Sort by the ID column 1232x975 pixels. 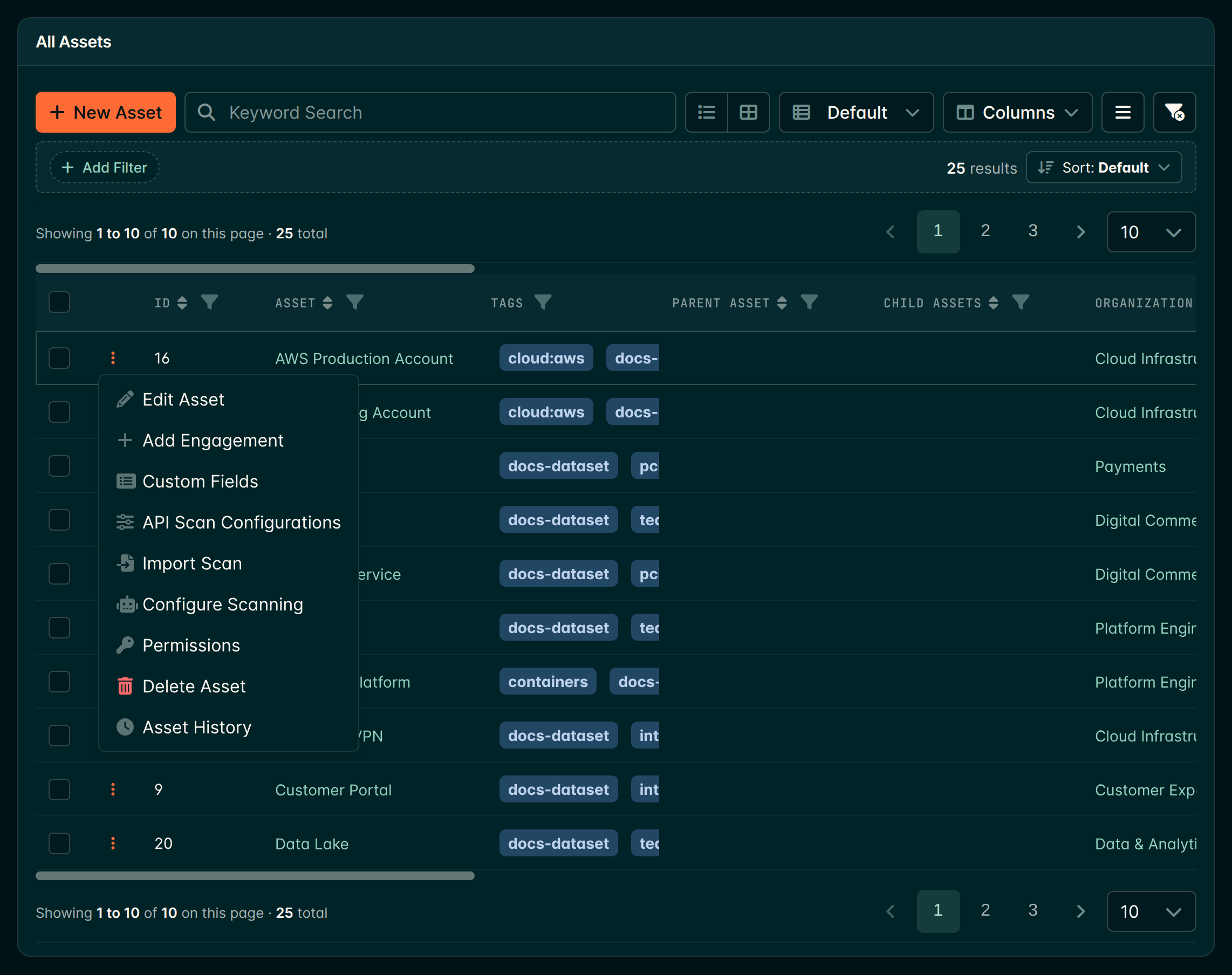(x=182, y=303)
